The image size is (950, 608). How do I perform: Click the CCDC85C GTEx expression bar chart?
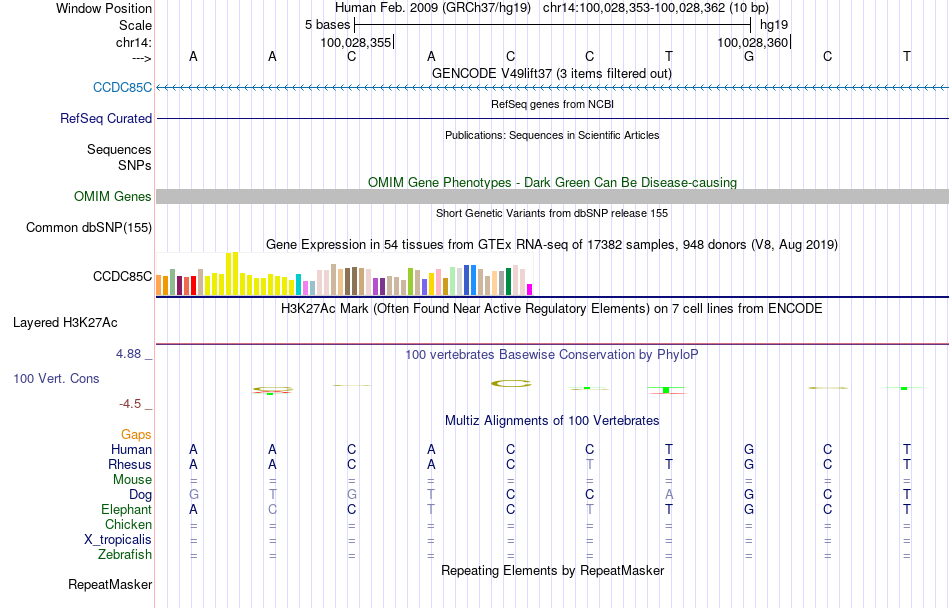pyautogui.click(x=344, y=274)
